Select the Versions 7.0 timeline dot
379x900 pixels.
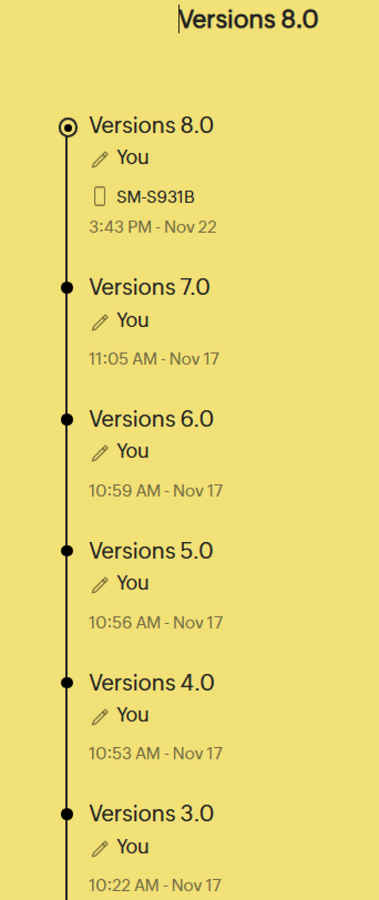[x=67, y=288]
